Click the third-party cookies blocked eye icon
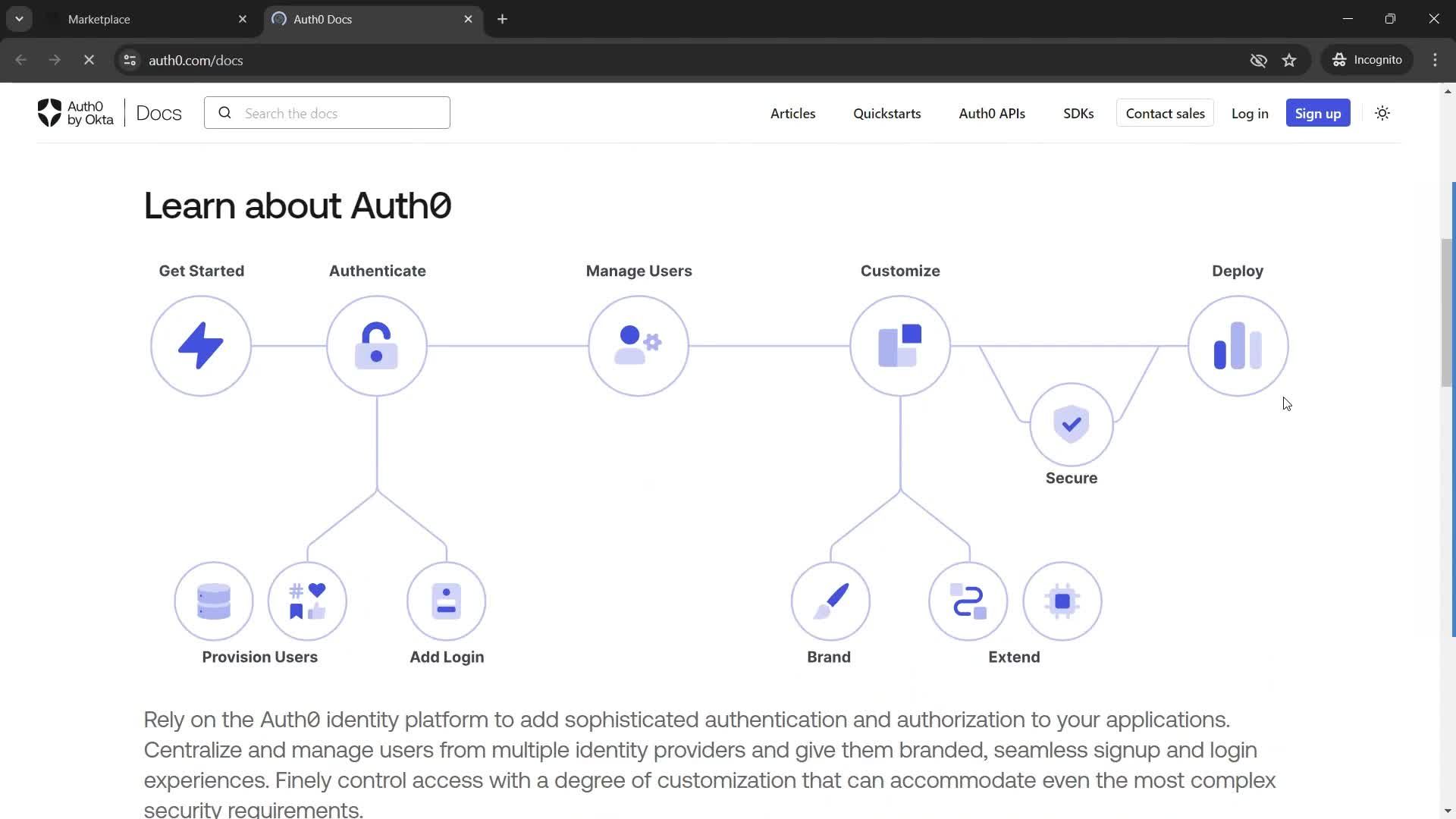Image resolution: width=1456 pixels, height=819 pixels. coord(1258,60)
